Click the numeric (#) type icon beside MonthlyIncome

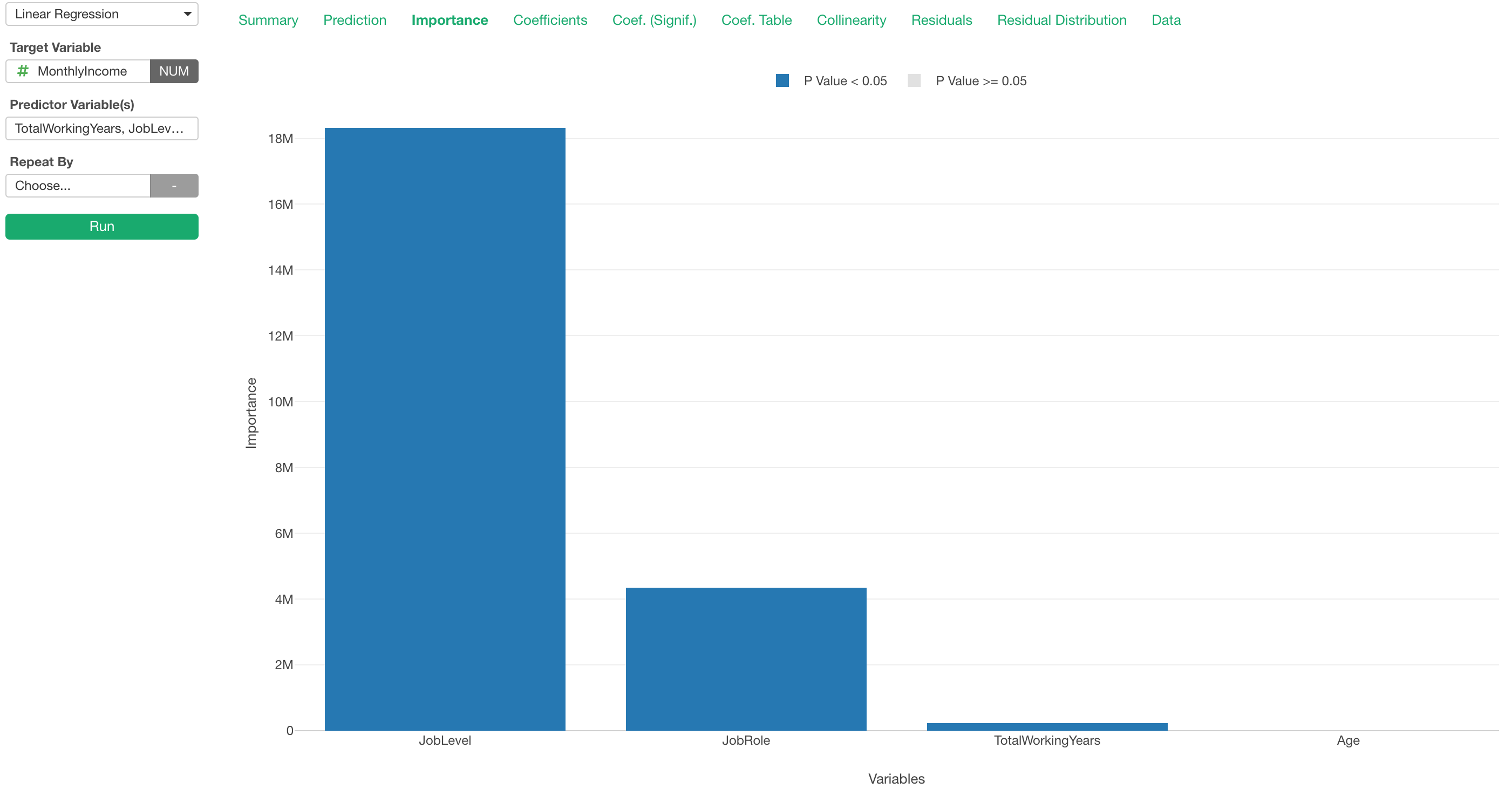[22, 71]
